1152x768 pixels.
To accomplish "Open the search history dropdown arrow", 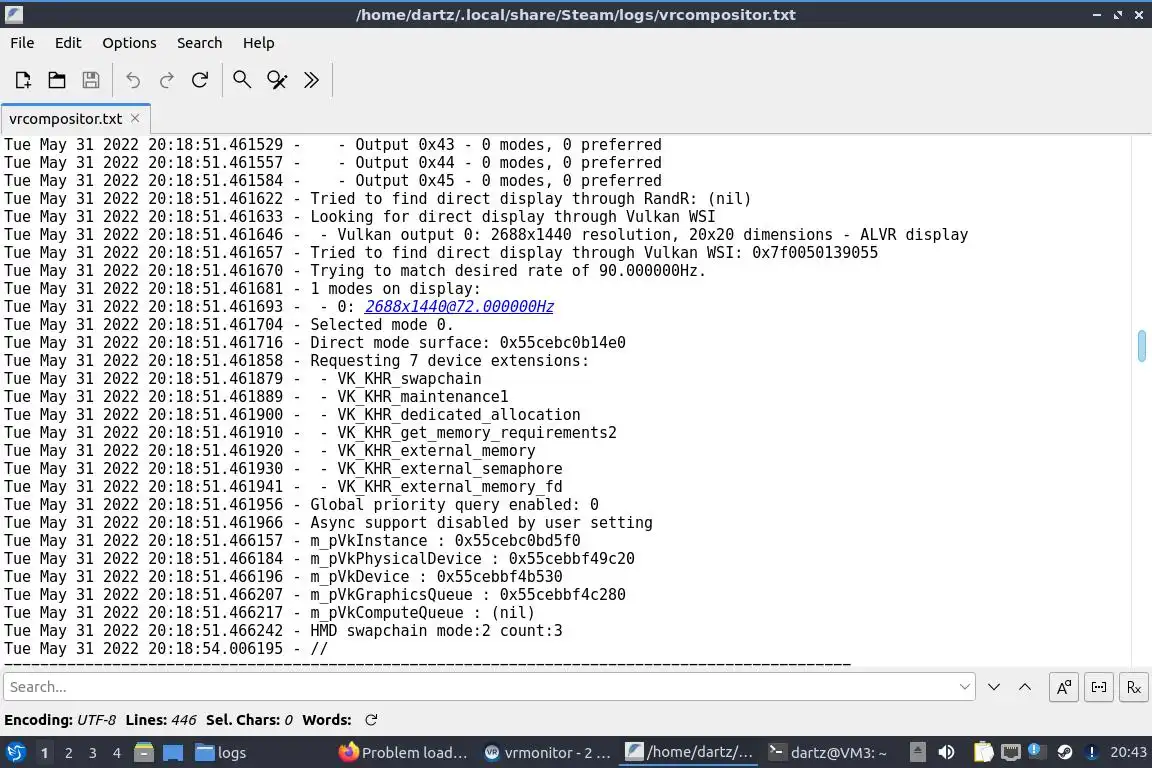I will [965, 686].
